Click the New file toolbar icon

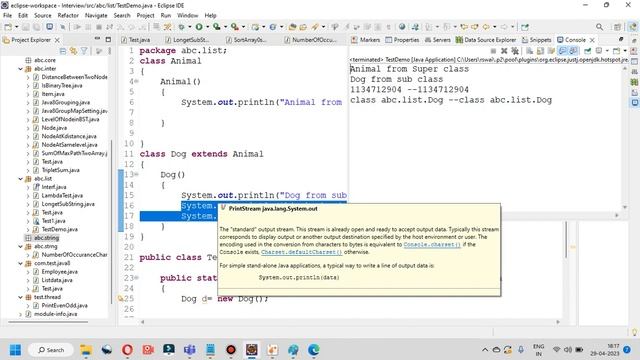coord(8,27)
